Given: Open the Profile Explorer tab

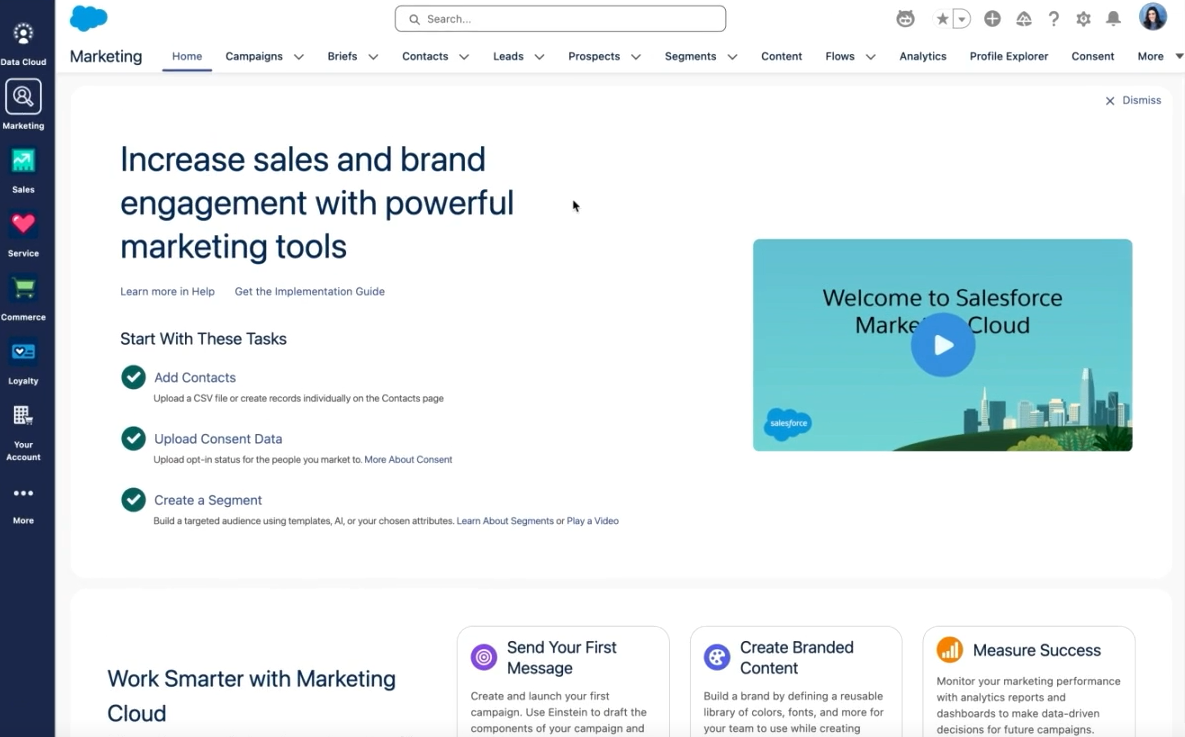Looking at the screenshot, I should click(1009, 56).
